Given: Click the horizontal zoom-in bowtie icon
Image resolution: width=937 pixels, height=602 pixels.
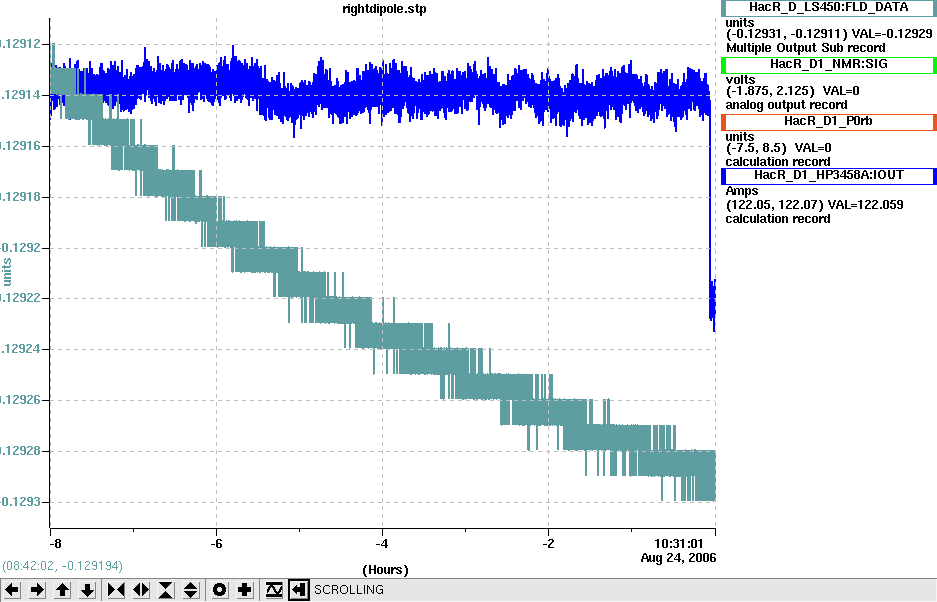Looking at the screenshot, I should click(116, 590).
